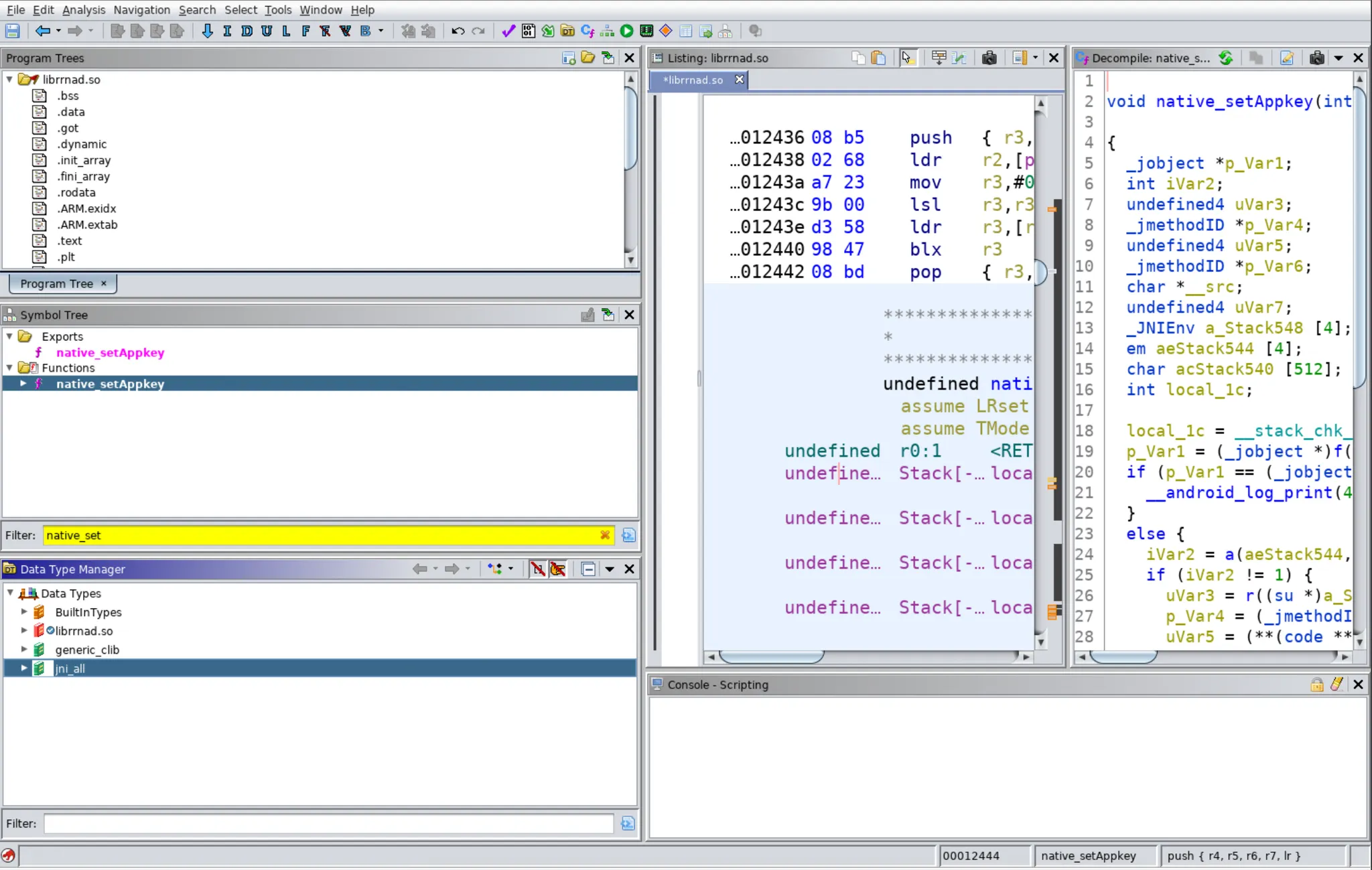
Task: Click the green Run script icon
Action: pos(626,31)
